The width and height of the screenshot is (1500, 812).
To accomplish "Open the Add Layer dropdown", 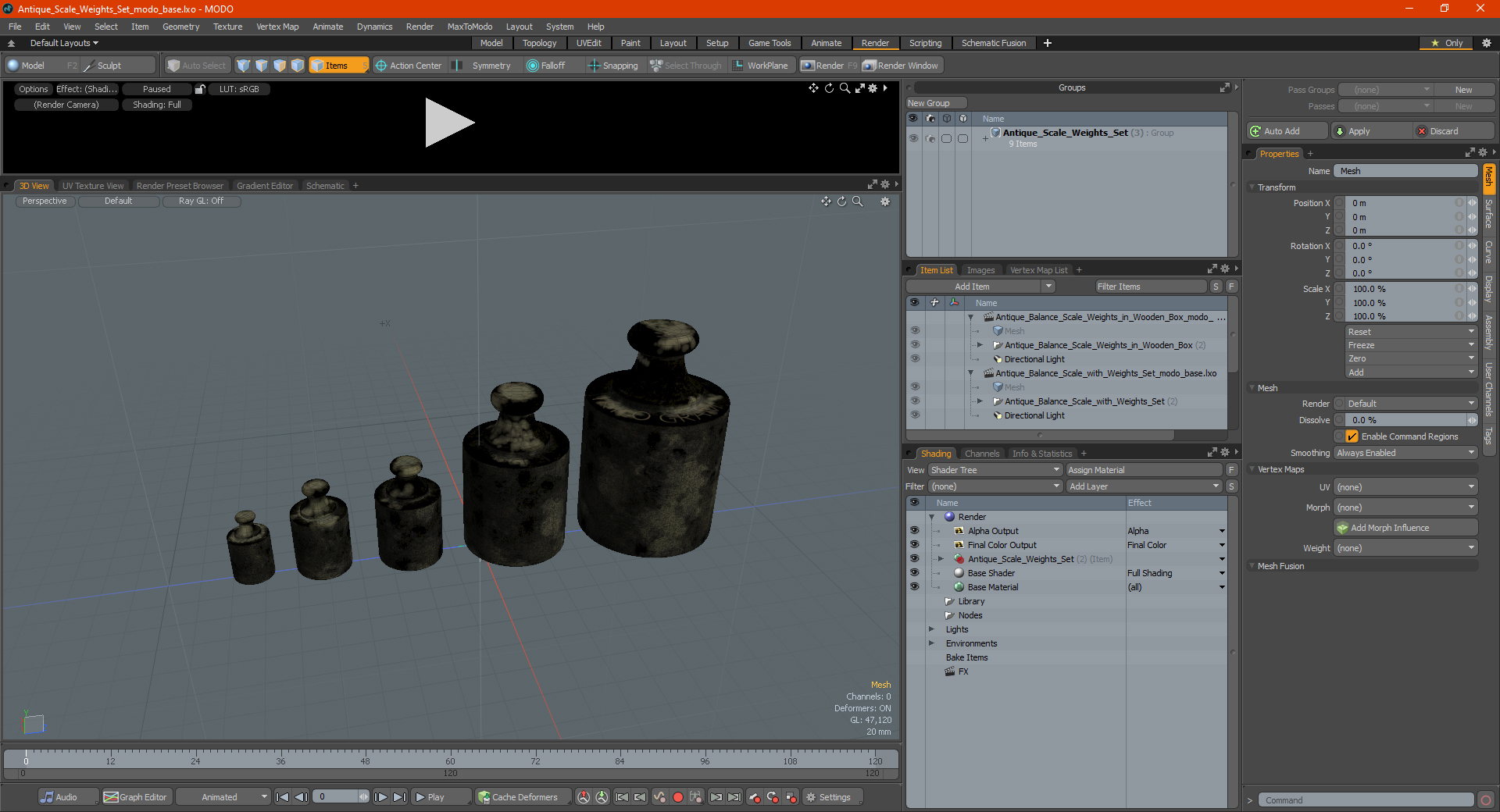I will click(1144, 486).
